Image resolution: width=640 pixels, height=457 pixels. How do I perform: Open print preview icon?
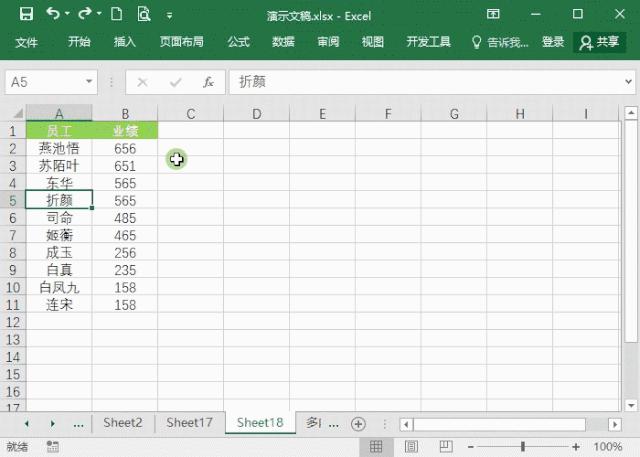144,14
